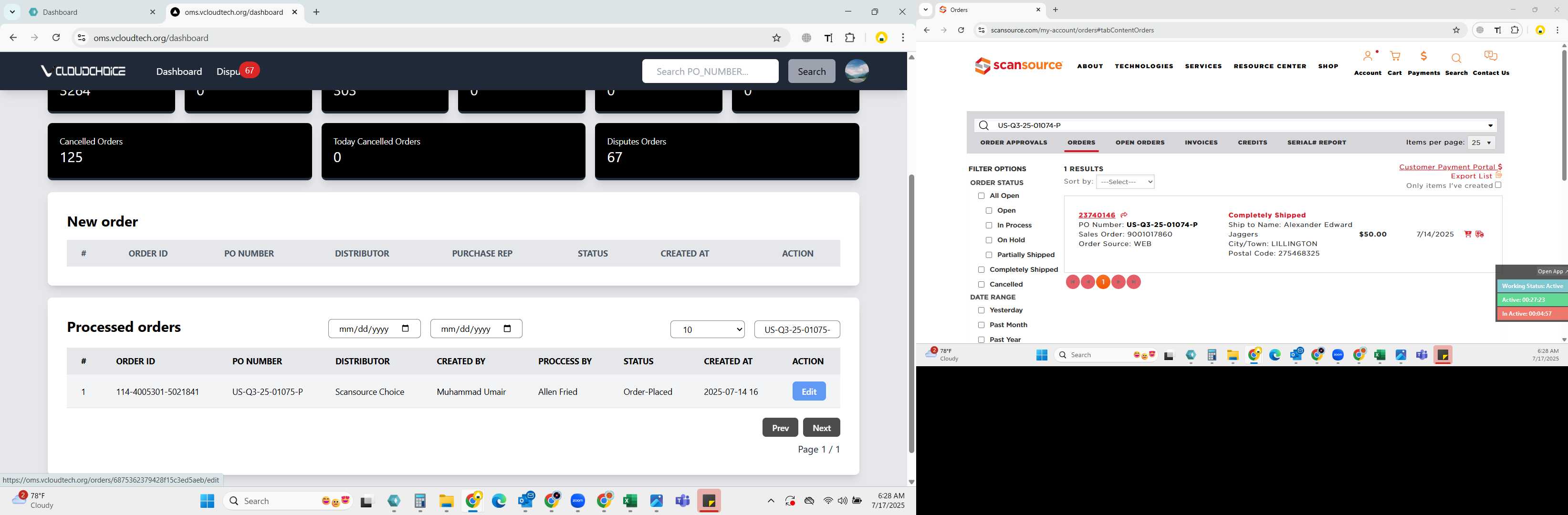Open the first mm/dd/yyyy date picker
The width and height of the screenshot is (1568, 515).
[x=406, y=329]
